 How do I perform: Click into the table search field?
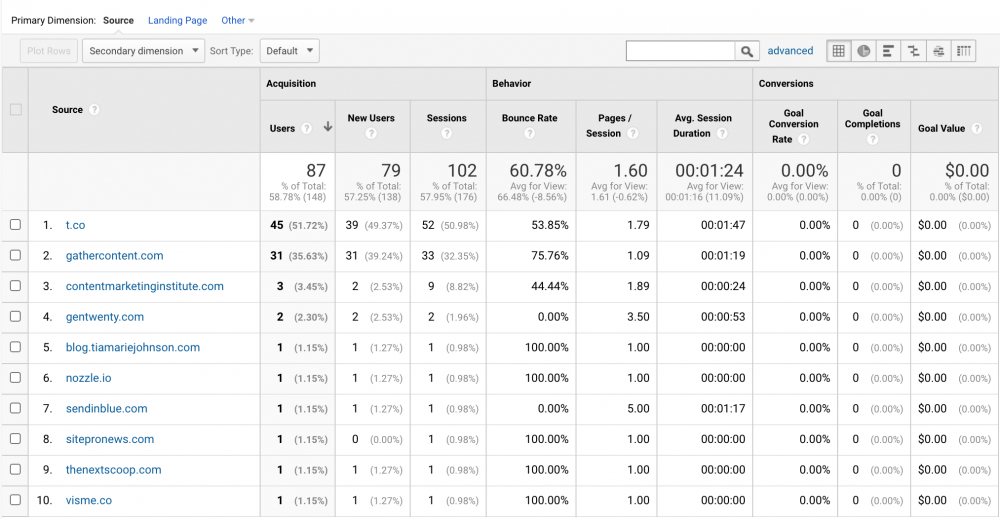[x=680, y=51]
